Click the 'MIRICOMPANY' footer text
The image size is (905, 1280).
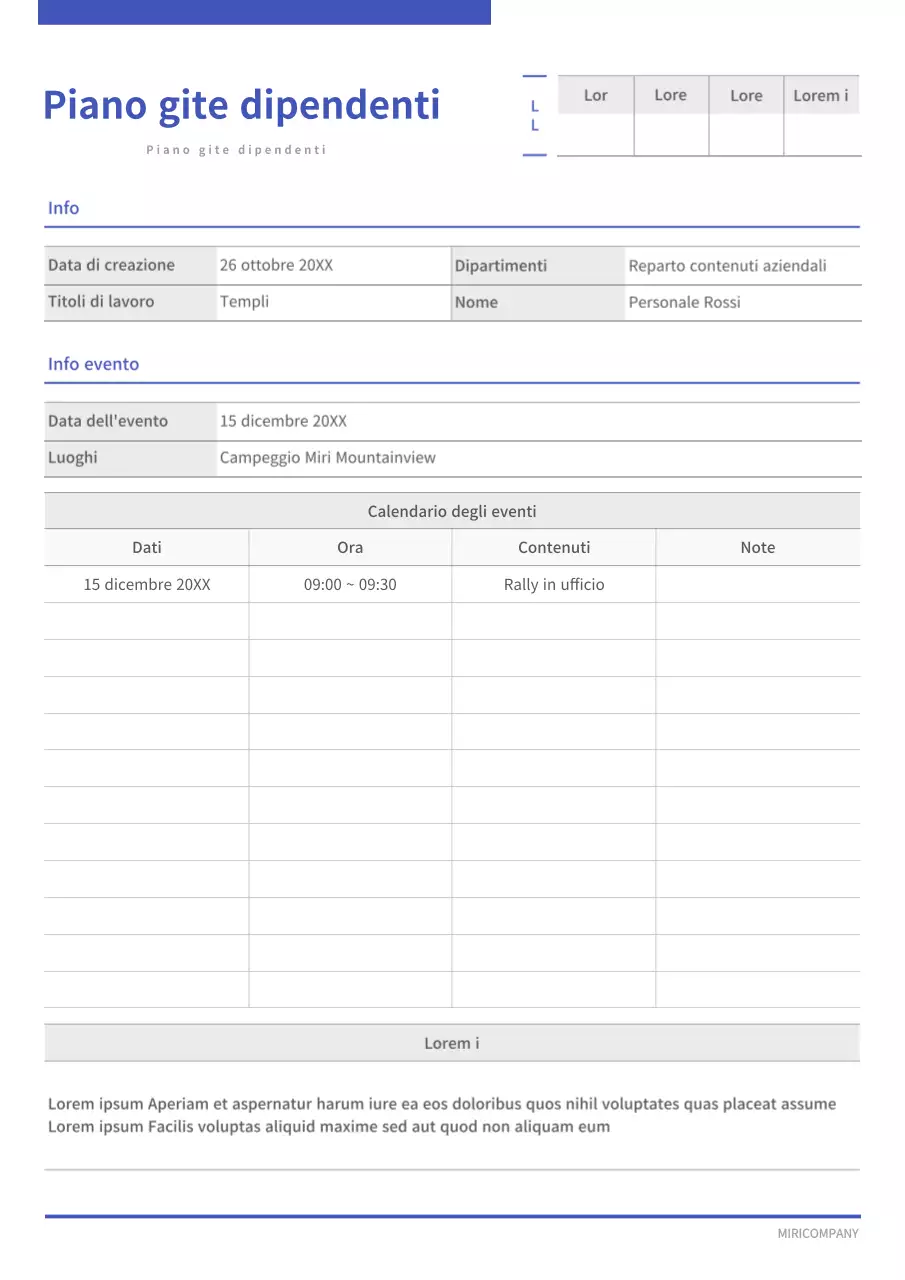pos(817,1233)
